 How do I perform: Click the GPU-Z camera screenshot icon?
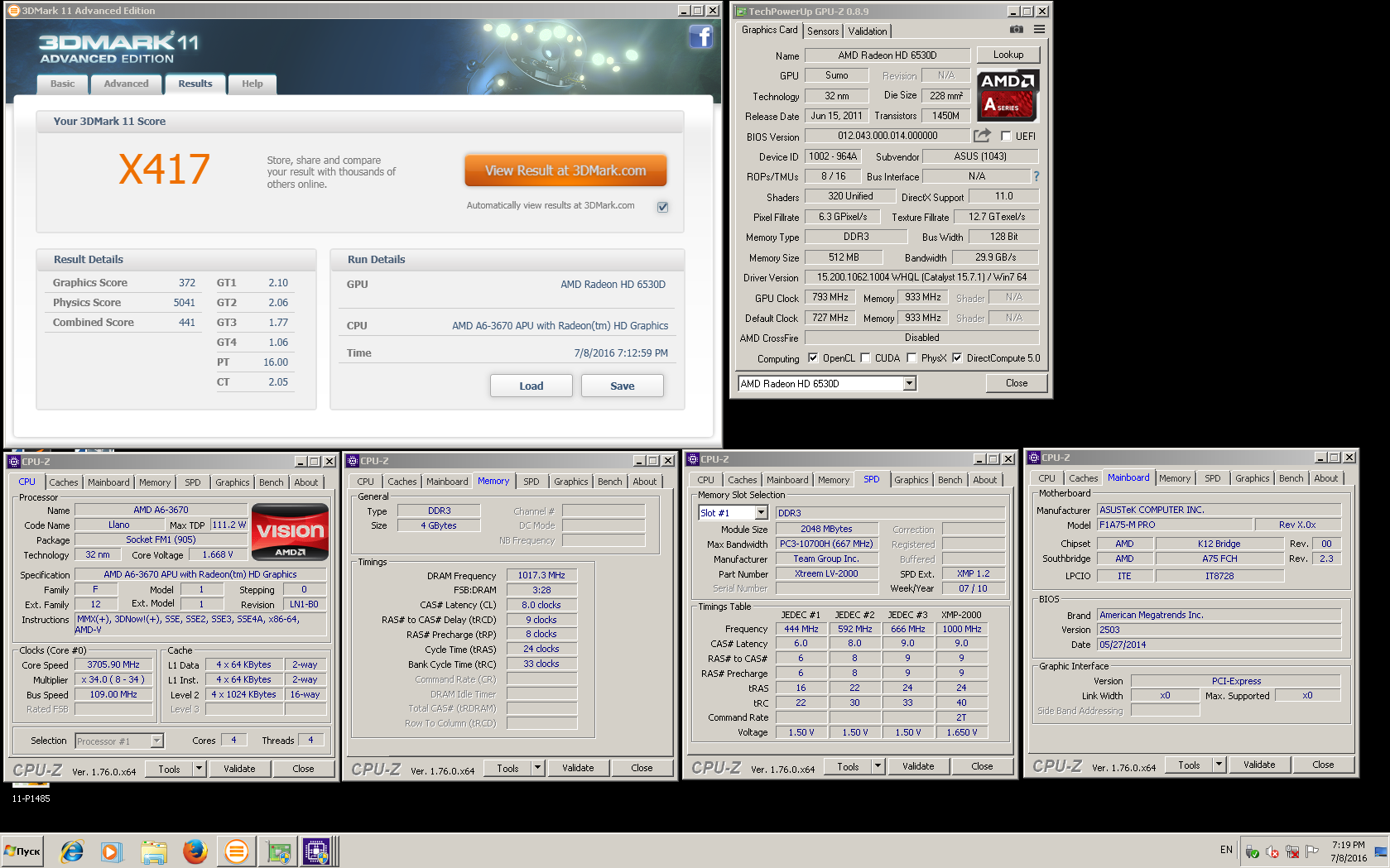1016,30
